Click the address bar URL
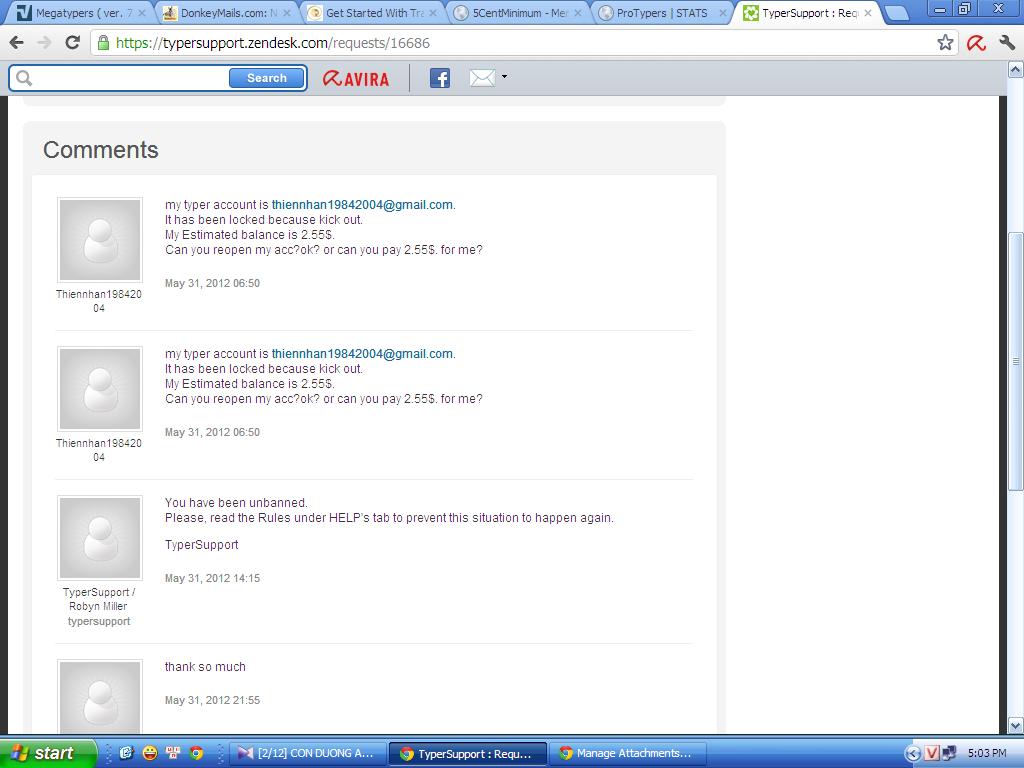This screenshot has width=1024, height=768. coord(273,43)
